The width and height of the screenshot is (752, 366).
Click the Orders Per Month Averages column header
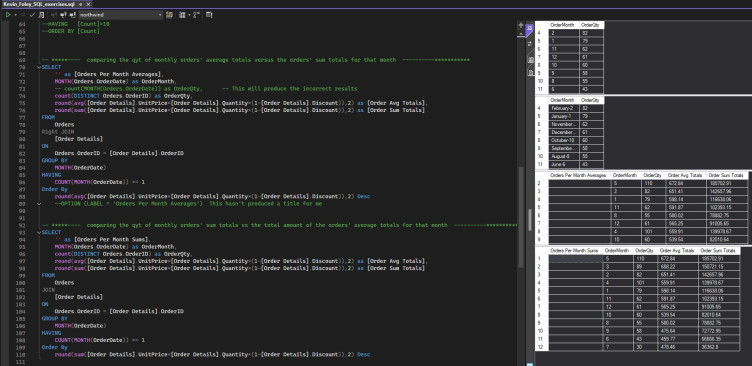(579, 176)
